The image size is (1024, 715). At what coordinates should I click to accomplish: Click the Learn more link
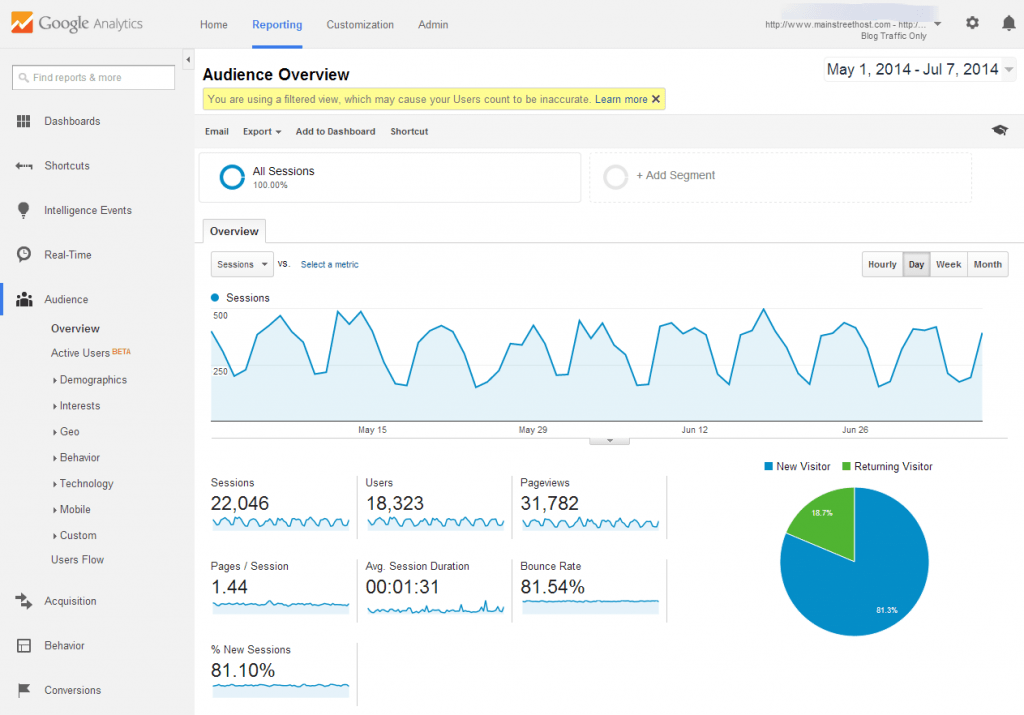click(x=622, y=100)
